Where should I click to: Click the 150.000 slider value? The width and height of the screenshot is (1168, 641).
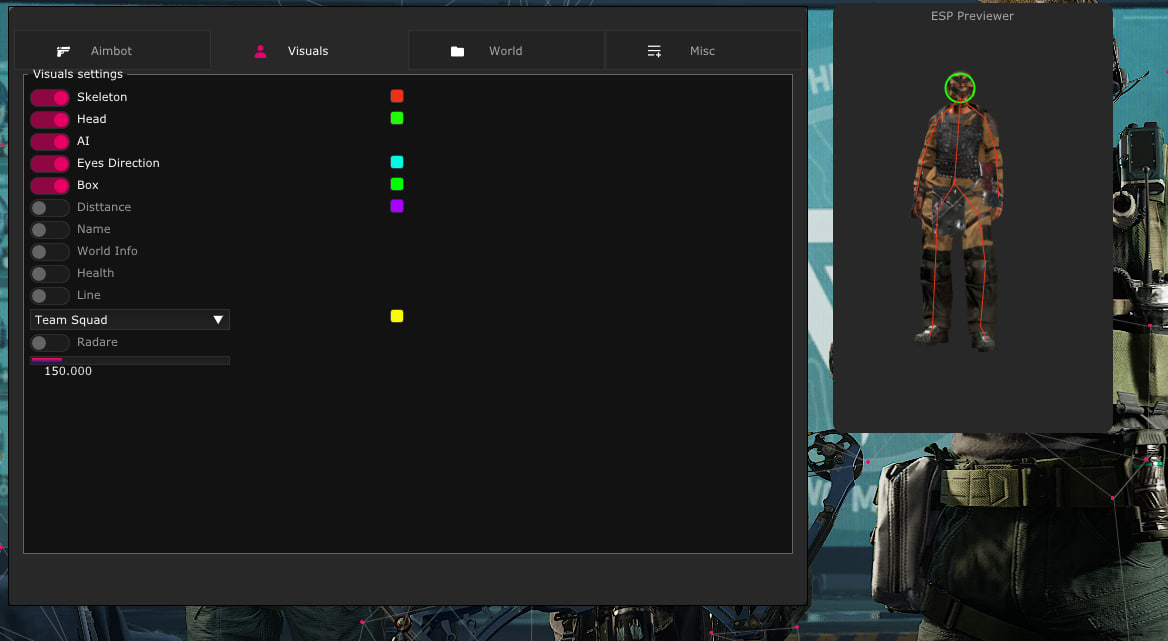68,371
